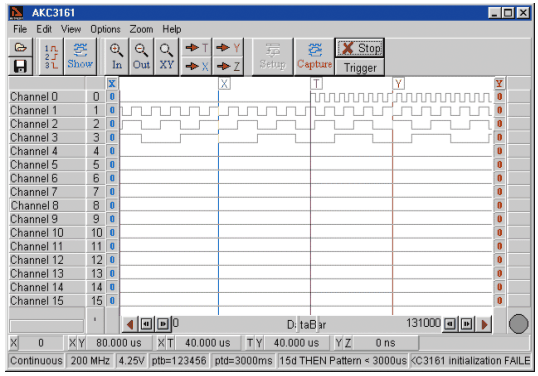
Task: Open the signal edge mode icon
Action: (x=51, y=57)
